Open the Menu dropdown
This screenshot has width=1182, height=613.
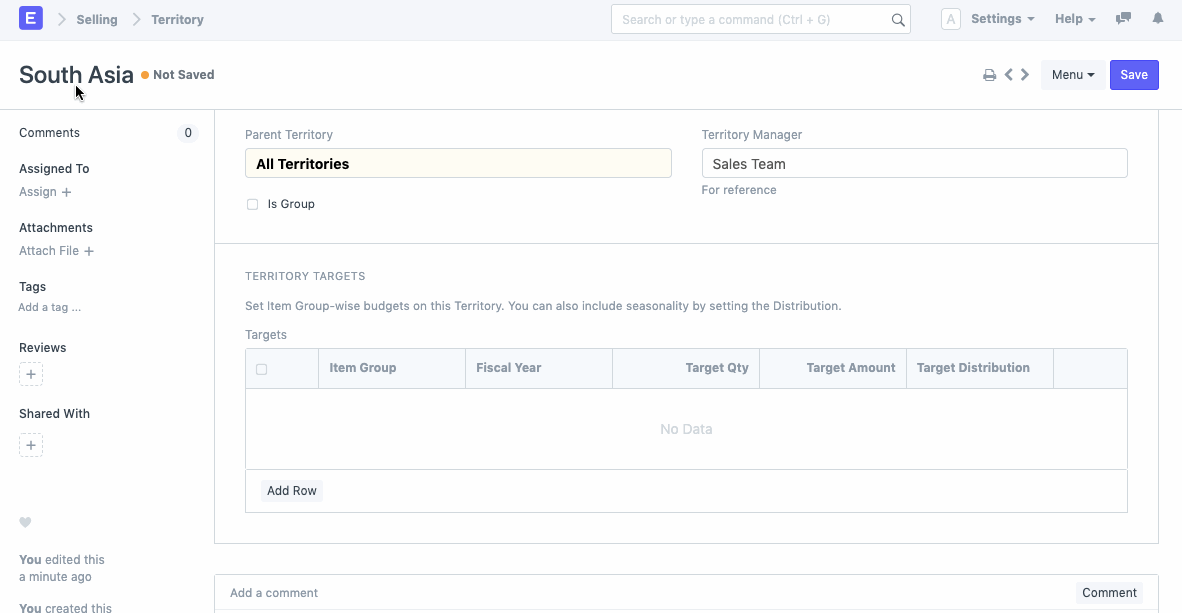(x=1072, y=74)
